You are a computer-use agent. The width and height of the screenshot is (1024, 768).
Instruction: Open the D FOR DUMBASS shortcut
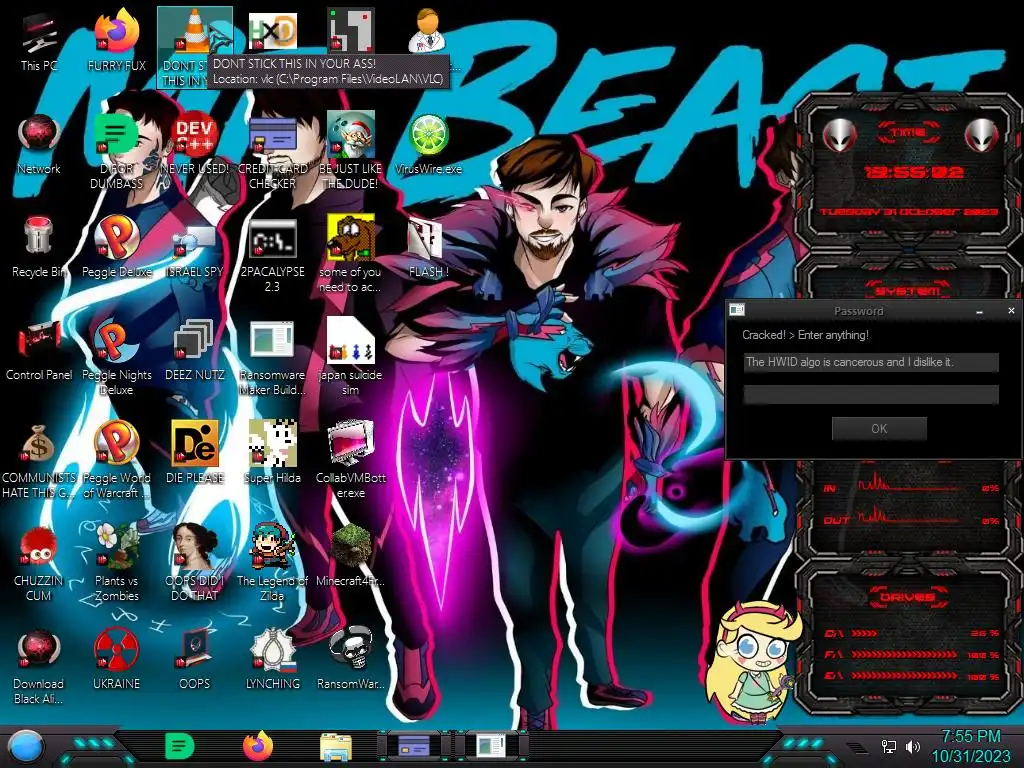click(x=116, y=152)
